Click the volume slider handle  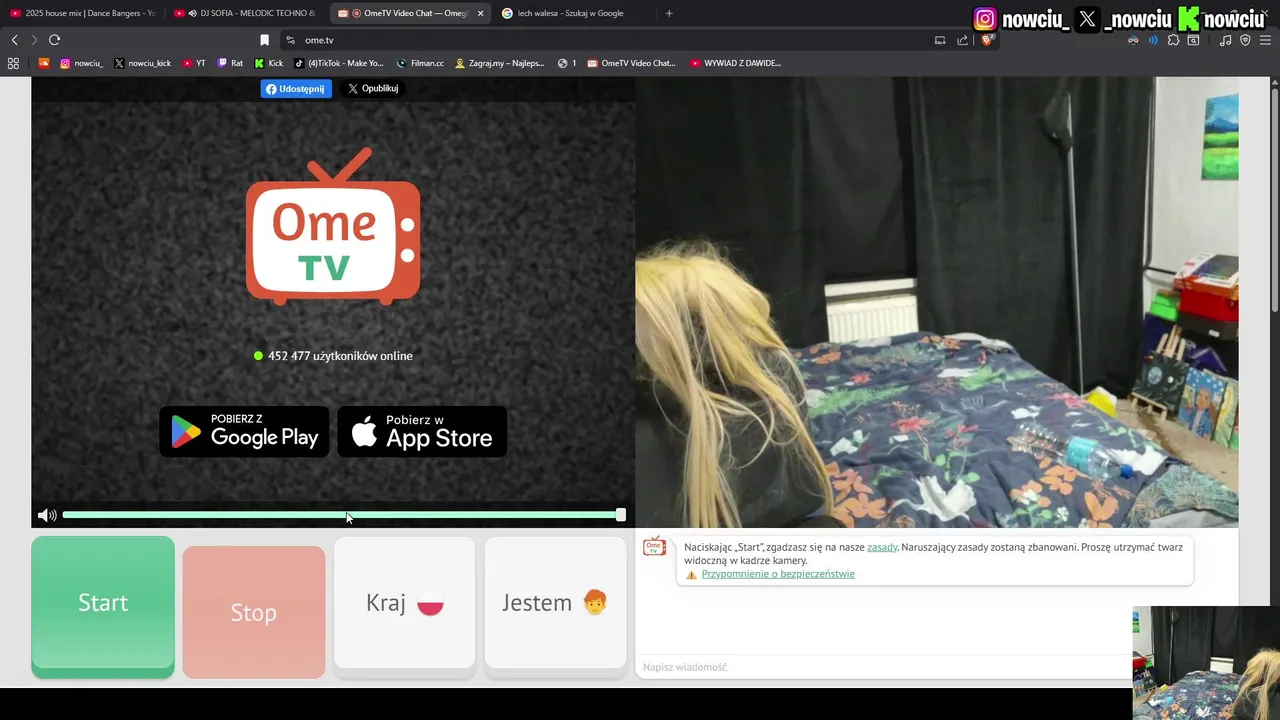tap(621, 515)
